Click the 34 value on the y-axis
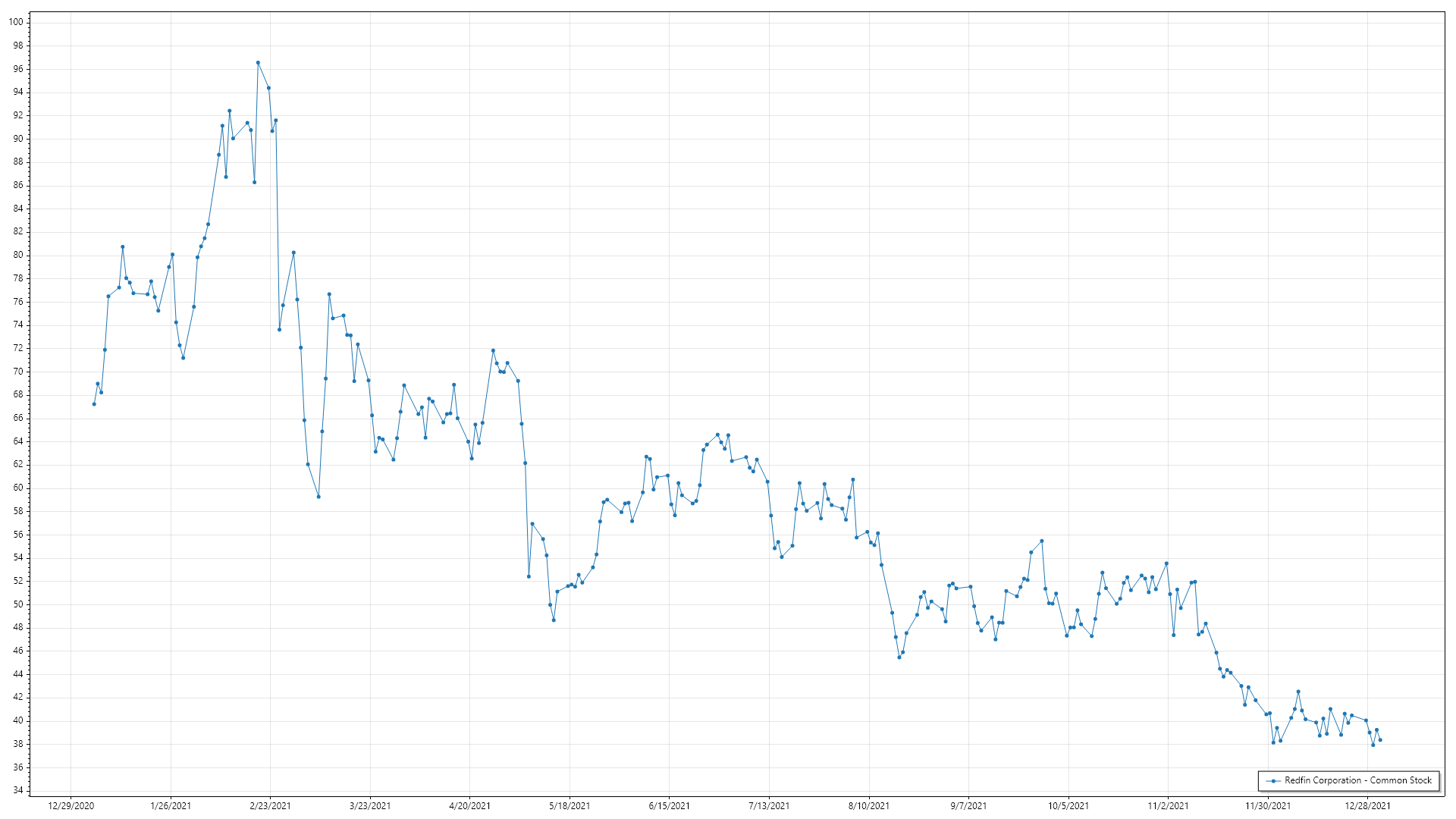Screen dimensions: 1456x819 click(x=17, y=790)
